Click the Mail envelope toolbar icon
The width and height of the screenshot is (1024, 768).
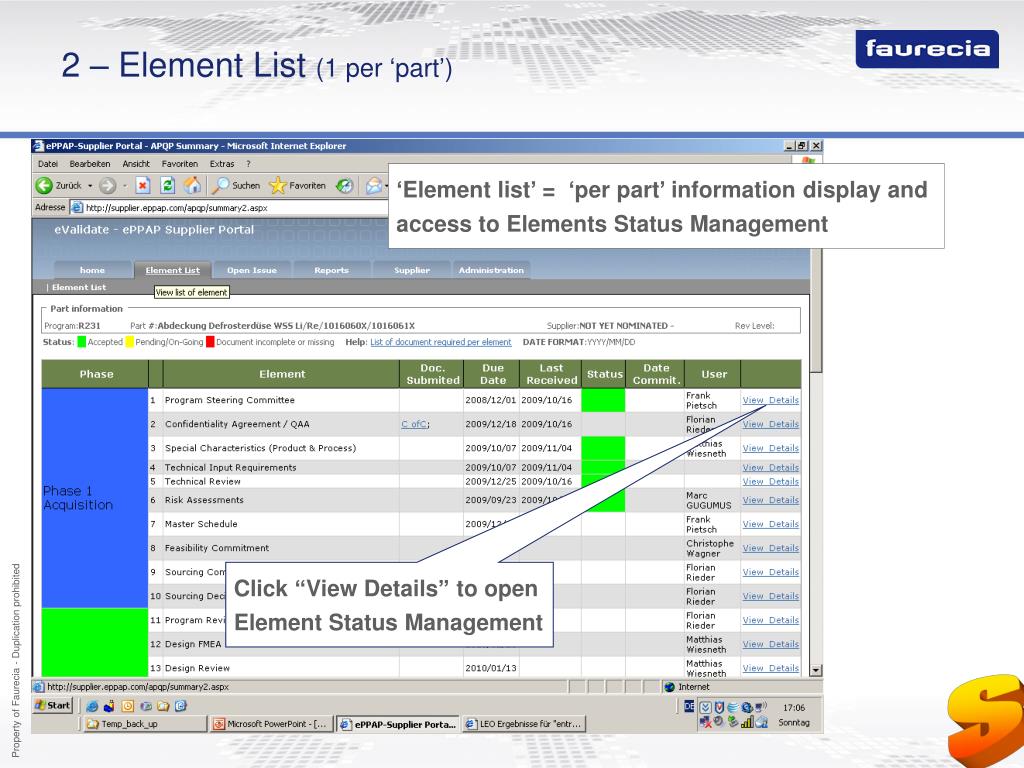[x=374, y=186]
